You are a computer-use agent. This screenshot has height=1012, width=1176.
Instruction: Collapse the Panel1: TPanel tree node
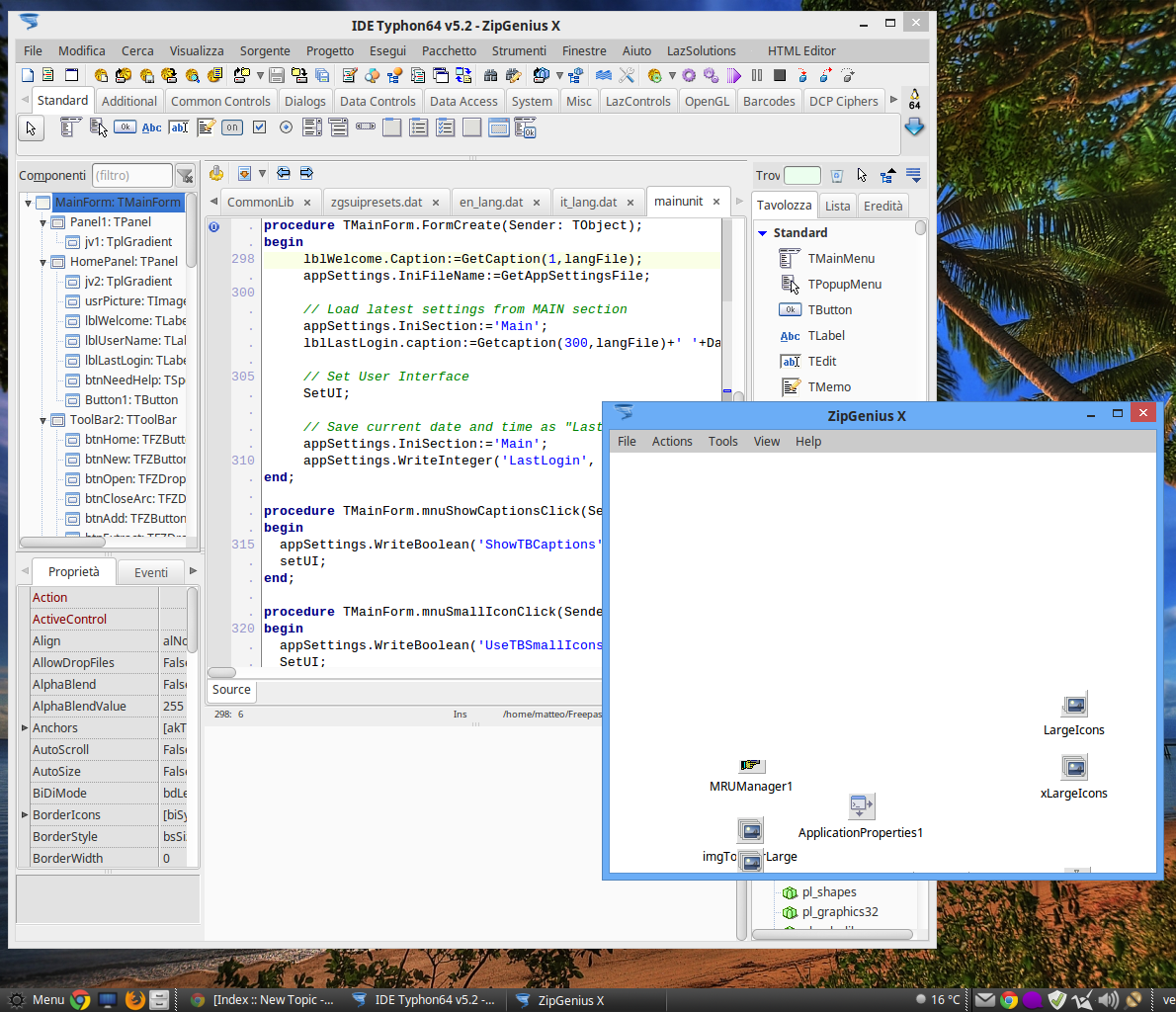42,222
